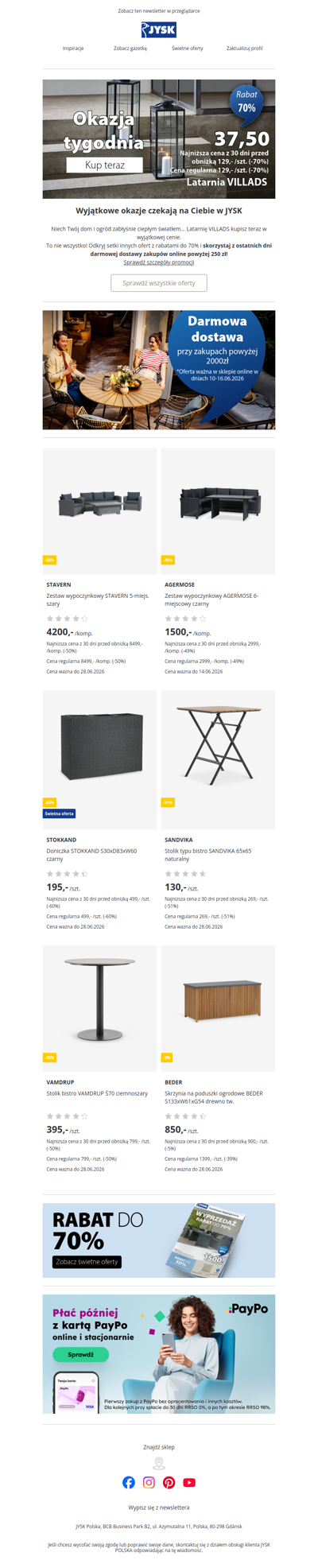Click the Świetna oferta badge on STOKKAND
The height and width of the screenshot is (1568, 318).
[60, 813]
